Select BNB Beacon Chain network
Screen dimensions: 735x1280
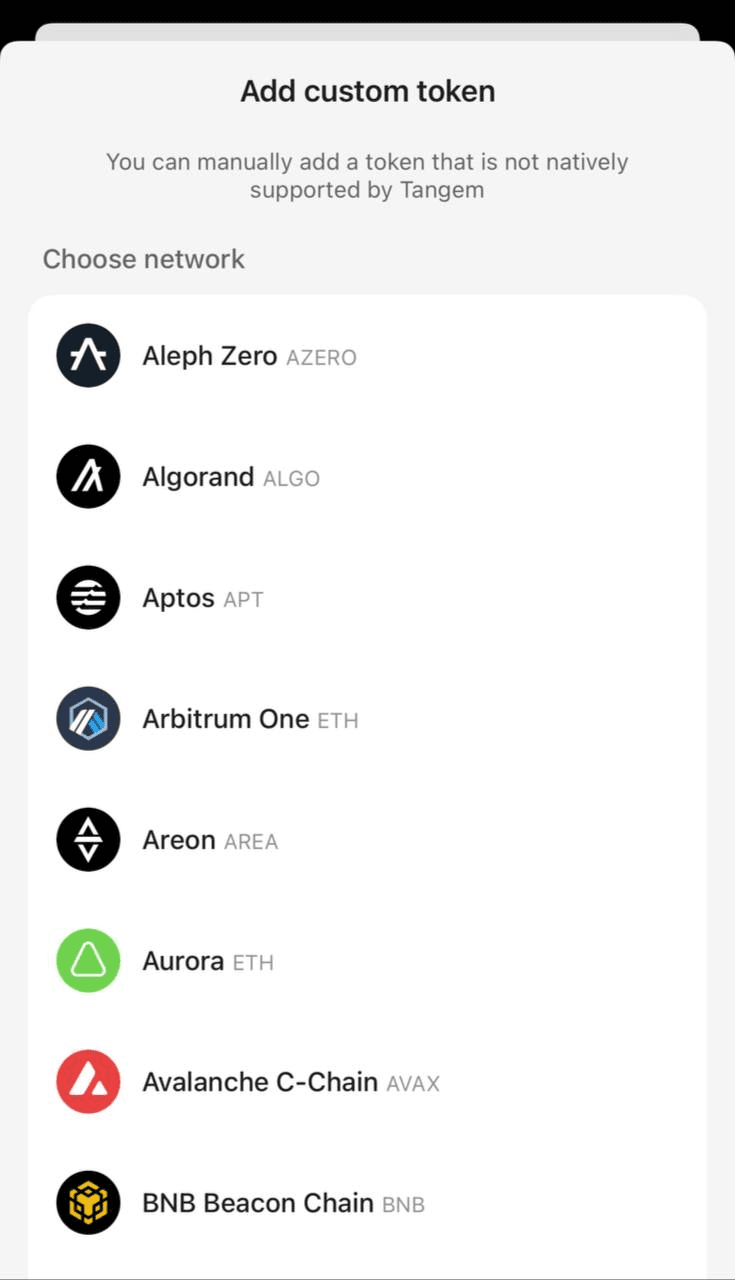367,1203
